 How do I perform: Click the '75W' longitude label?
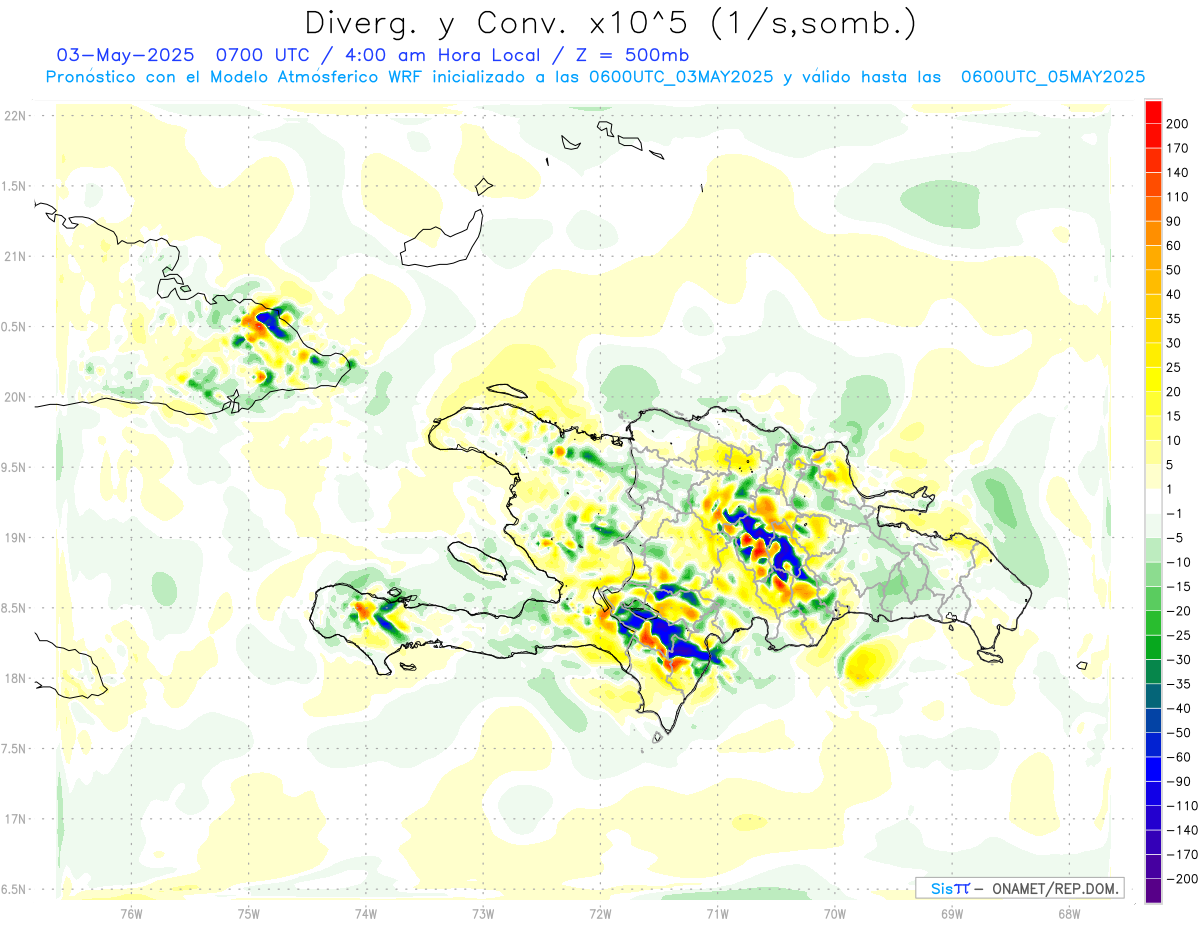[249, 913]
